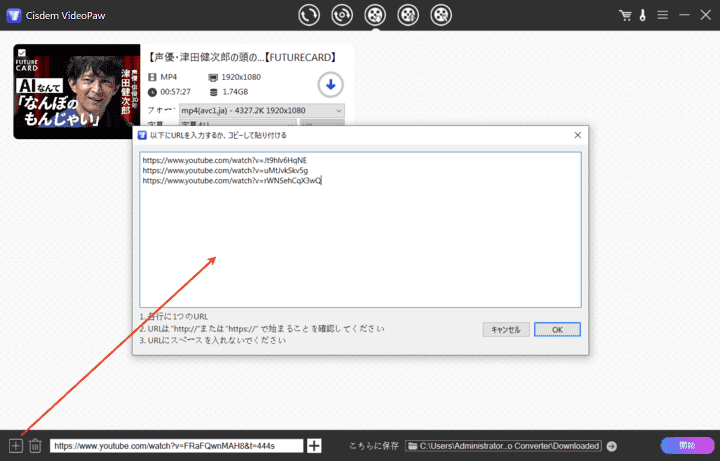
Task: Click the shopping cart purchase icon
Action: click(x=625, y=15)
